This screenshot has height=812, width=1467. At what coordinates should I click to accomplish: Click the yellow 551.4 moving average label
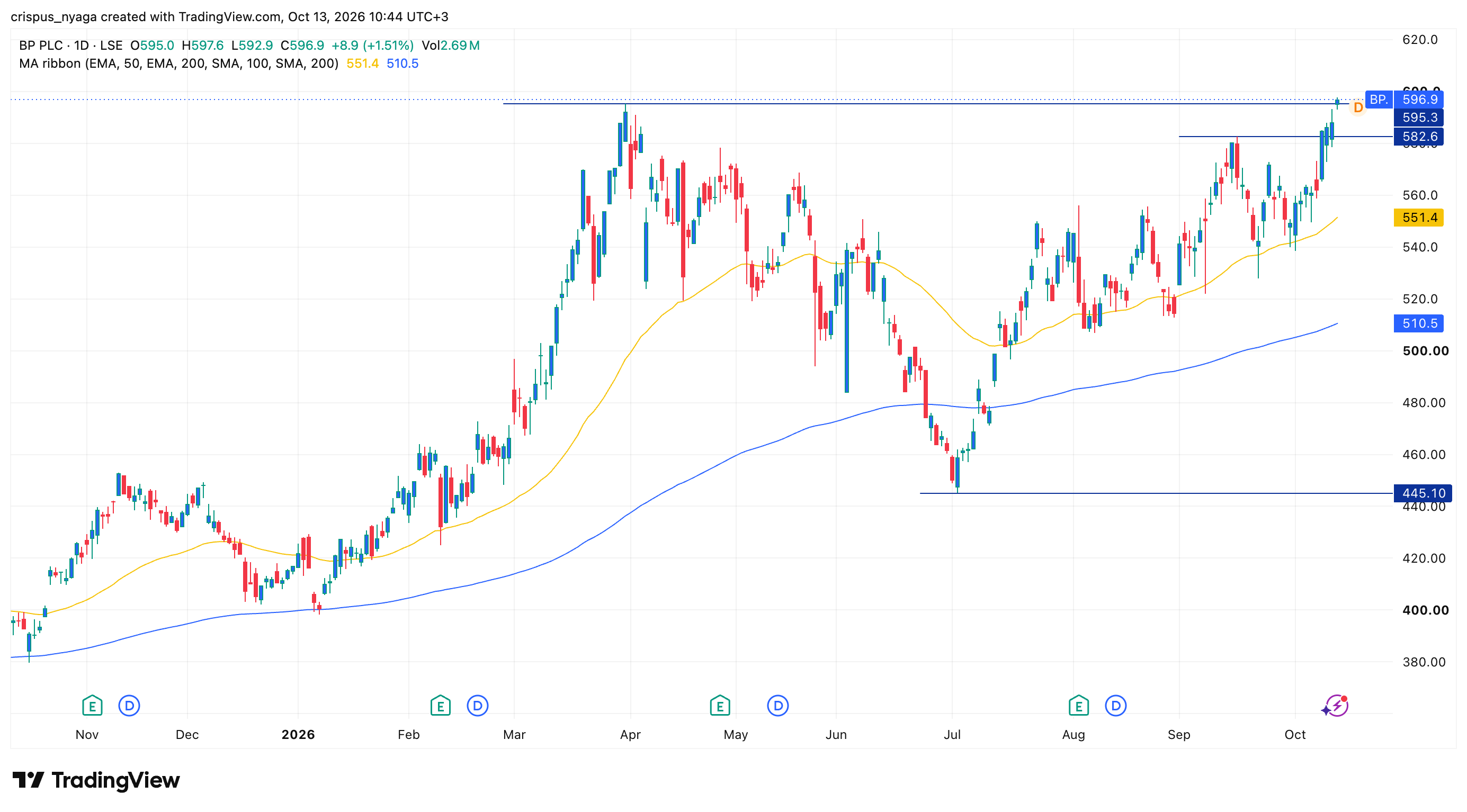point(1419,218)
